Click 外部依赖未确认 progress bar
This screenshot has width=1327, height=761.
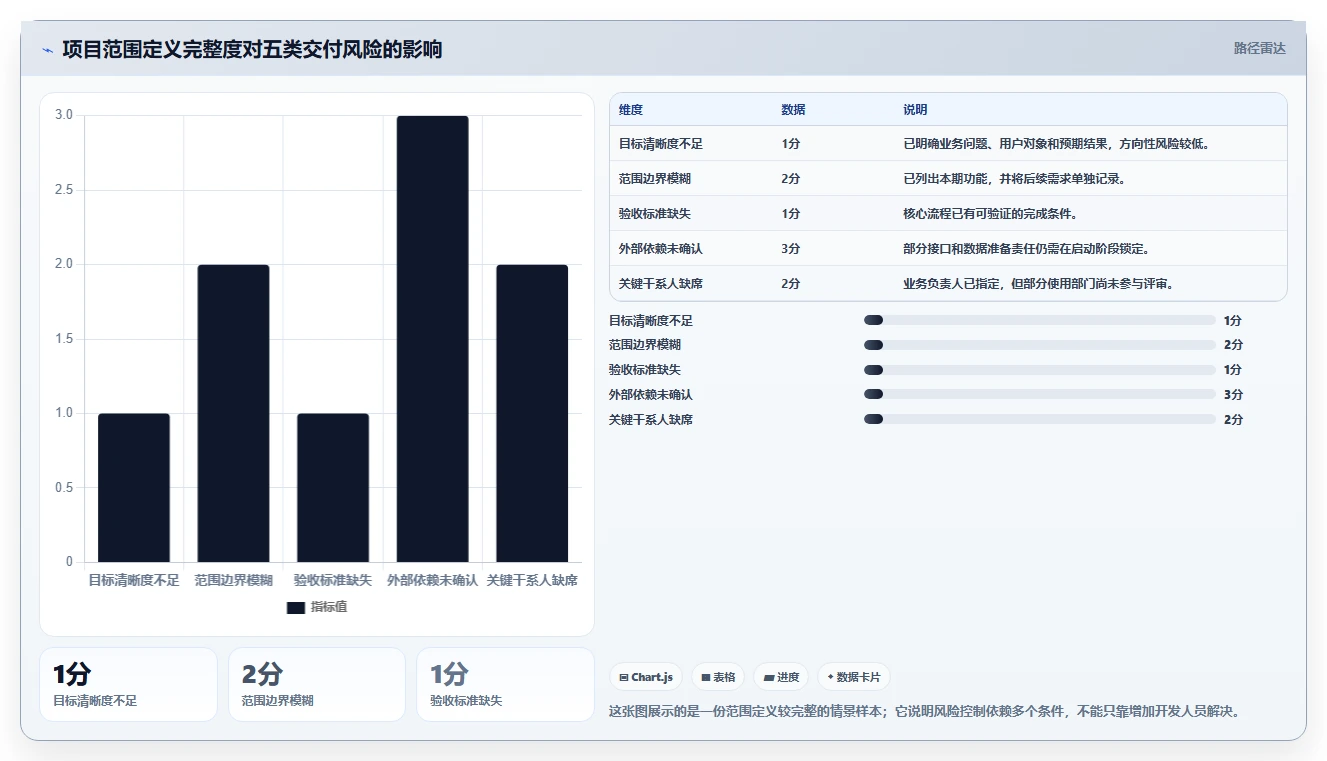[1040, 395]
